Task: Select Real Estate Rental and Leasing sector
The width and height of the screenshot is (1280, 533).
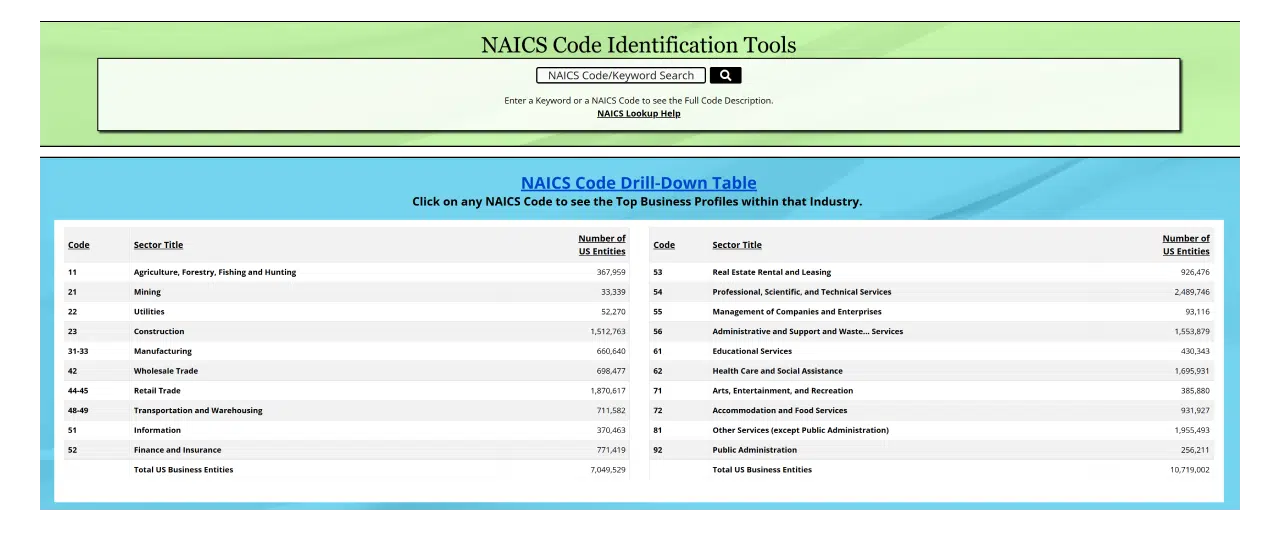Action: (772, 272)
